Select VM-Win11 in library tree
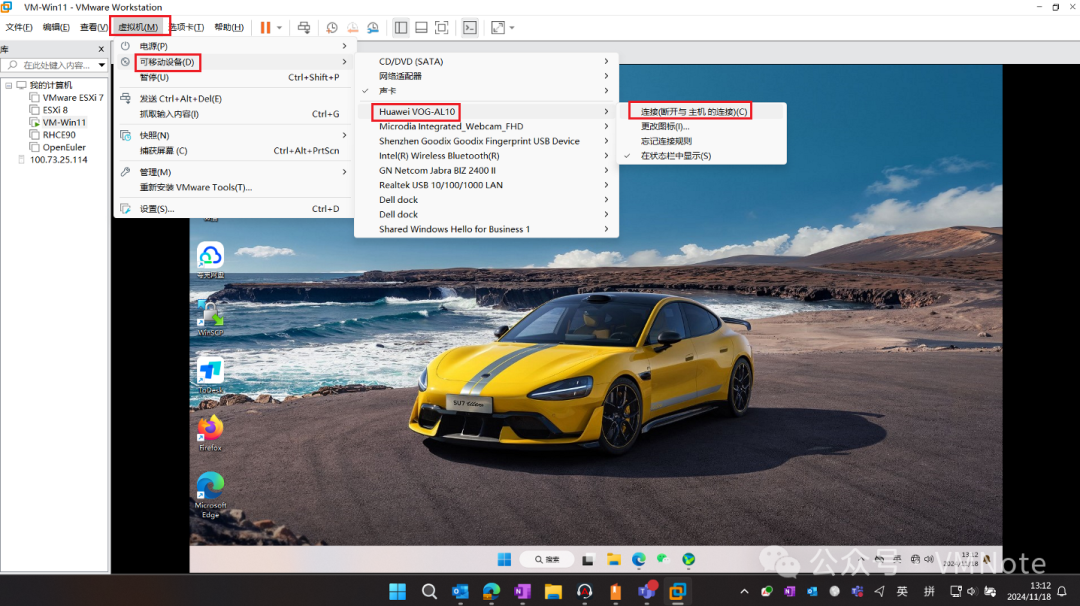Screen dimensions: 1080x606 tap(64, 123)
